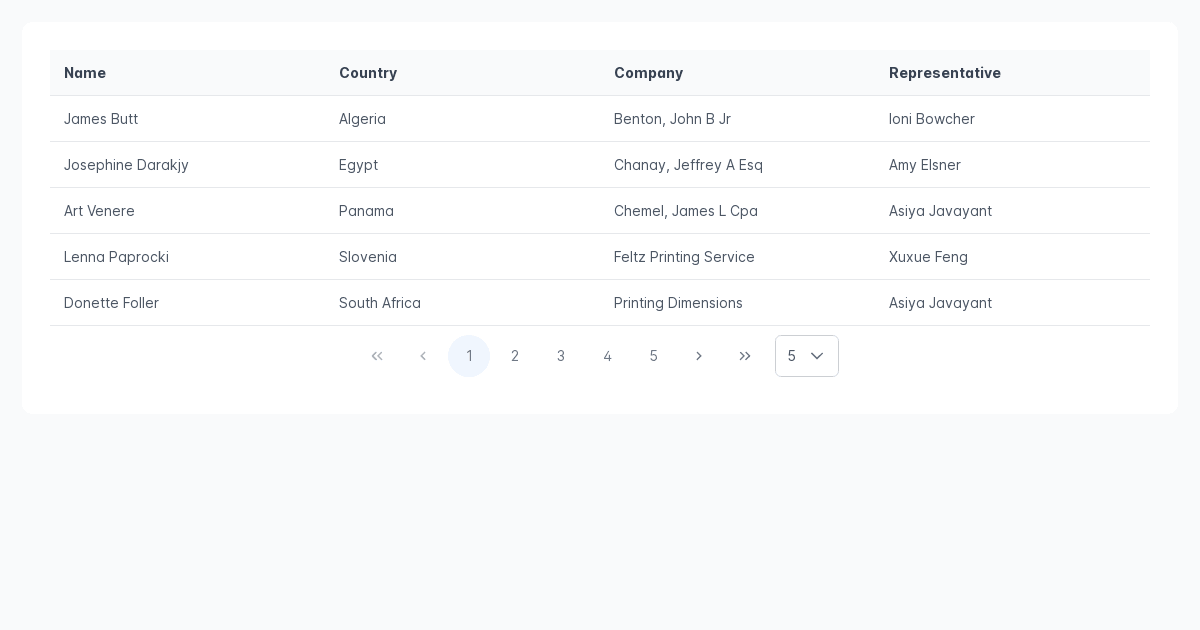The width and height of the screenshot is (1200, 630).
Task: Click the Feltz Printing Service cell
Action: click(684, 257)
